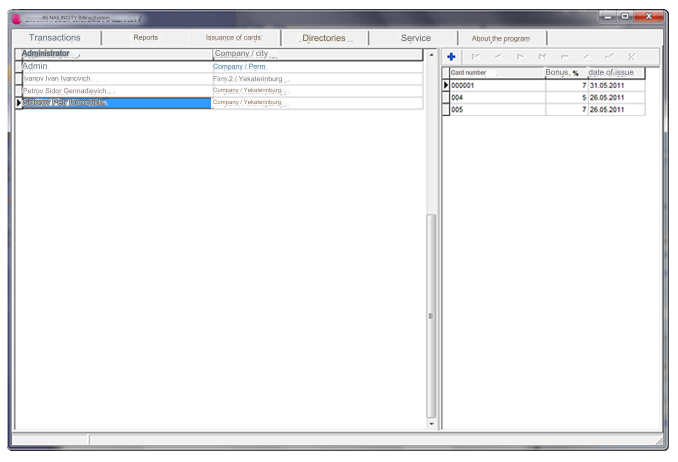Edit the current card record
678x462 pixels.
point(586,57)
